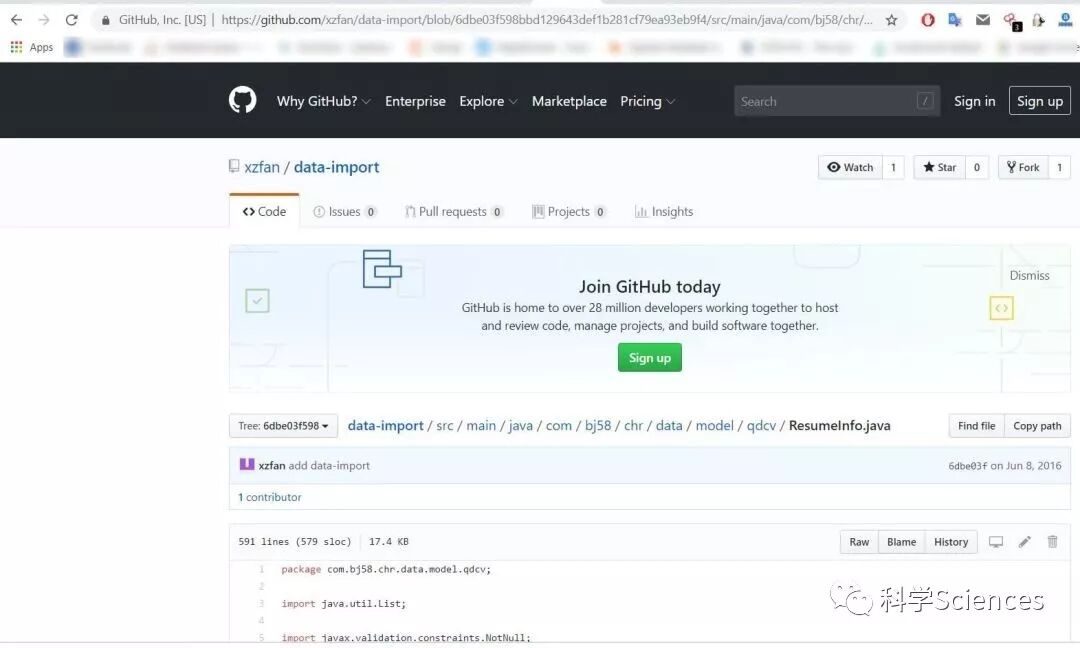1080x648 pixels.
Task: Open the data-import repository title link
Action: [x=336, y=167]
